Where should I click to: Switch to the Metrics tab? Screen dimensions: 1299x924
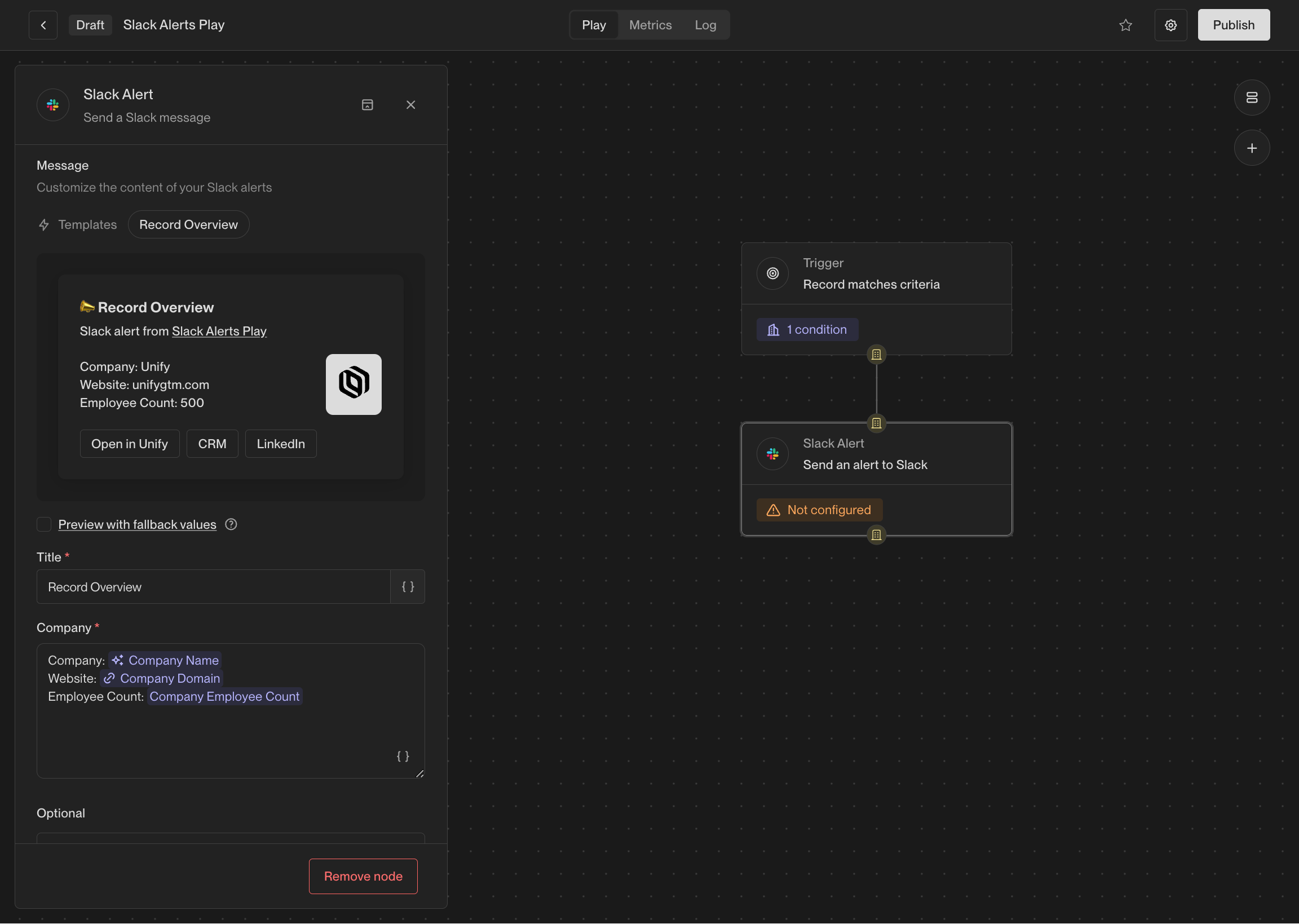pyautogui.click(x=650, y=25)
